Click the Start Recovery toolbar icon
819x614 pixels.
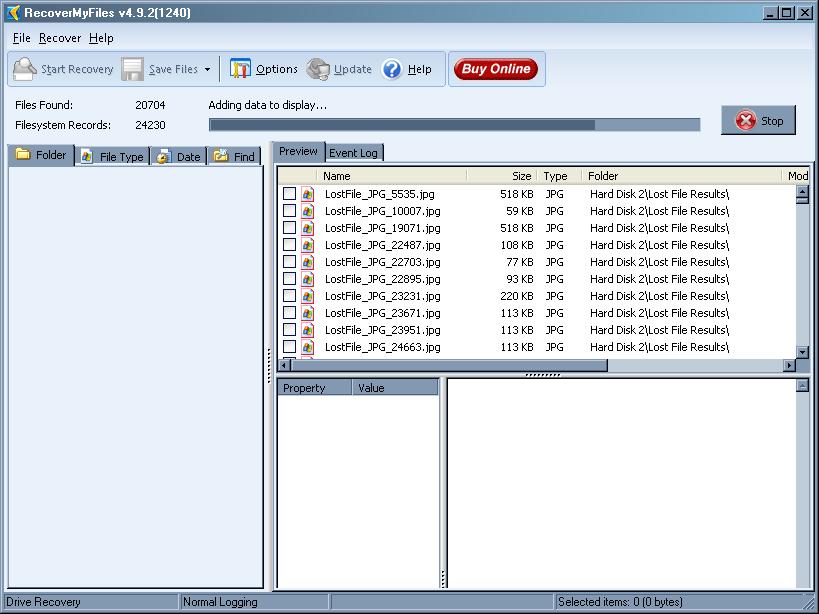click(25, 69)
